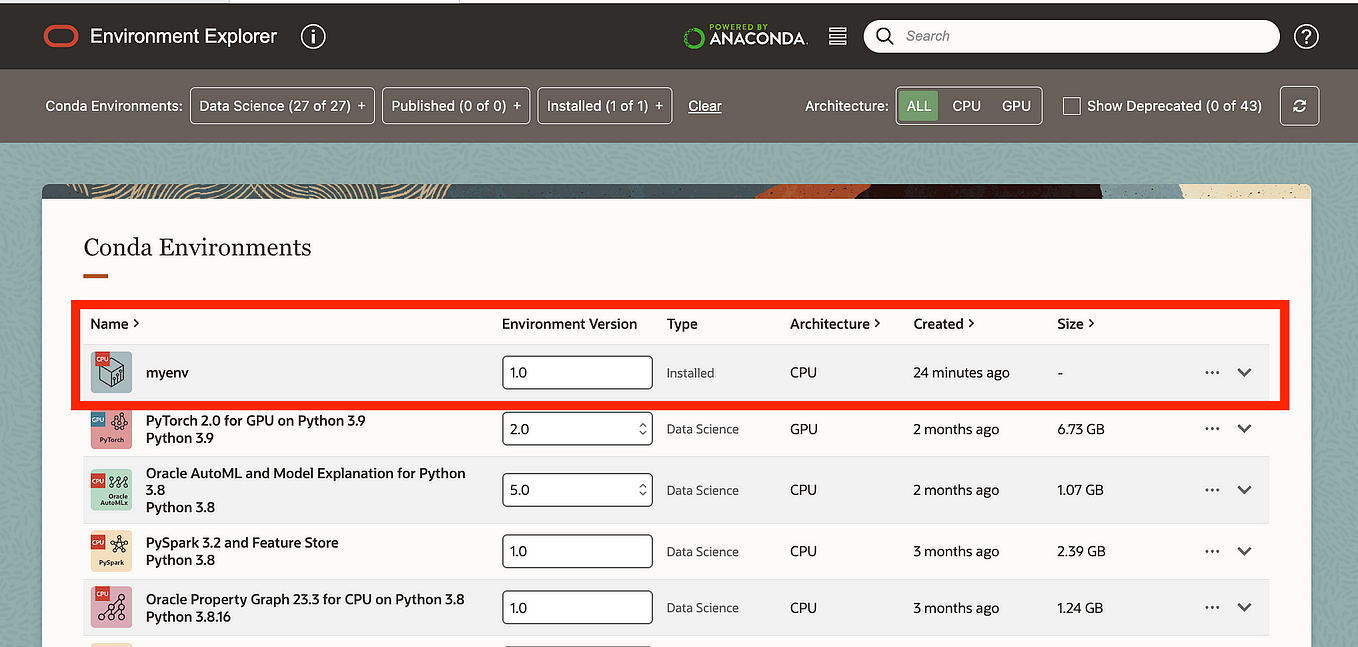Click the myenv environment icon
The width and height of the screenshot is (1358, 647).
pos(111,372)
